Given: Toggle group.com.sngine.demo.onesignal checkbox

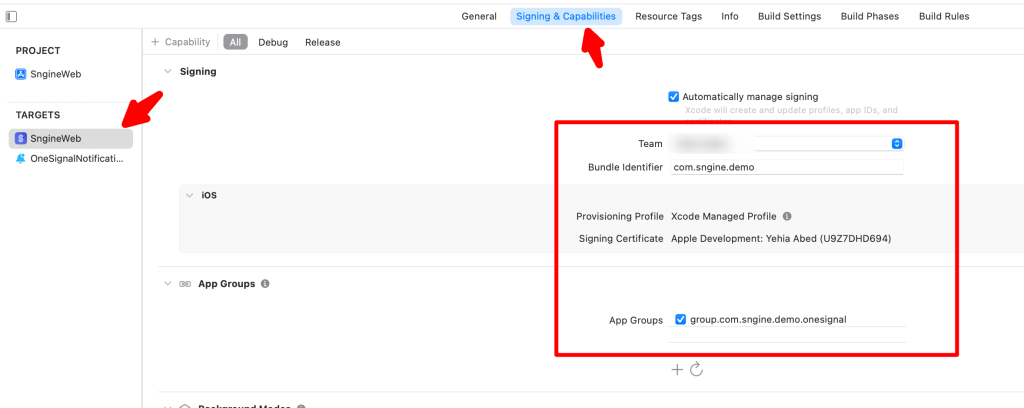Looking at the screenshot, I should (680, 319).
